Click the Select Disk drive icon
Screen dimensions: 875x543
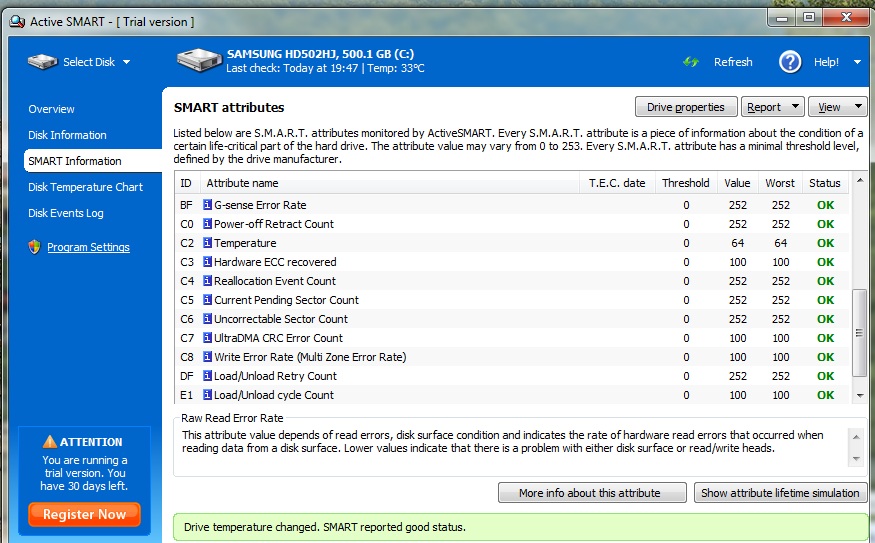pyautogui.click(x=42, y=61)
